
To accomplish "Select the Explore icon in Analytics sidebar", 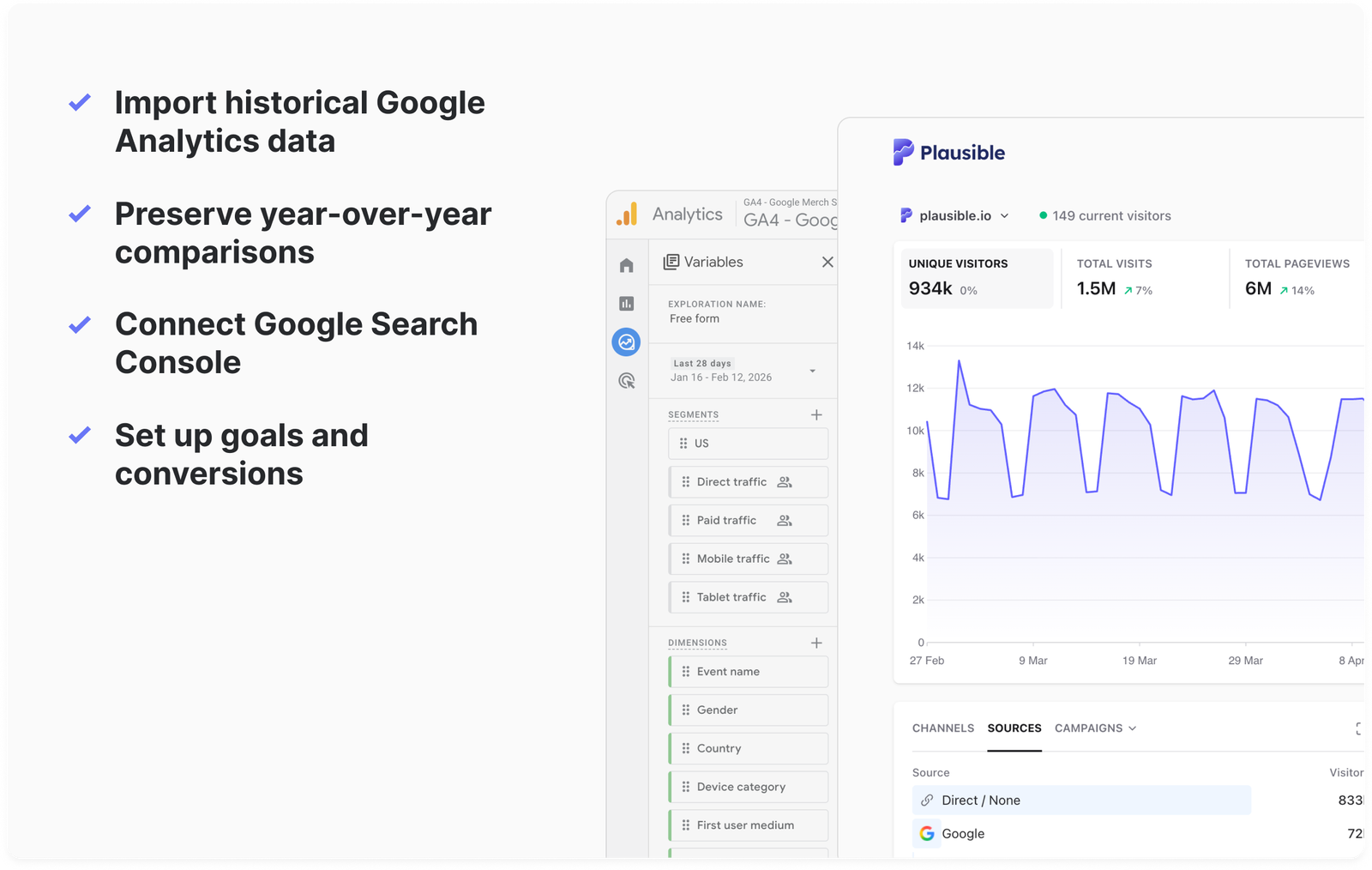I will (627, 342).
